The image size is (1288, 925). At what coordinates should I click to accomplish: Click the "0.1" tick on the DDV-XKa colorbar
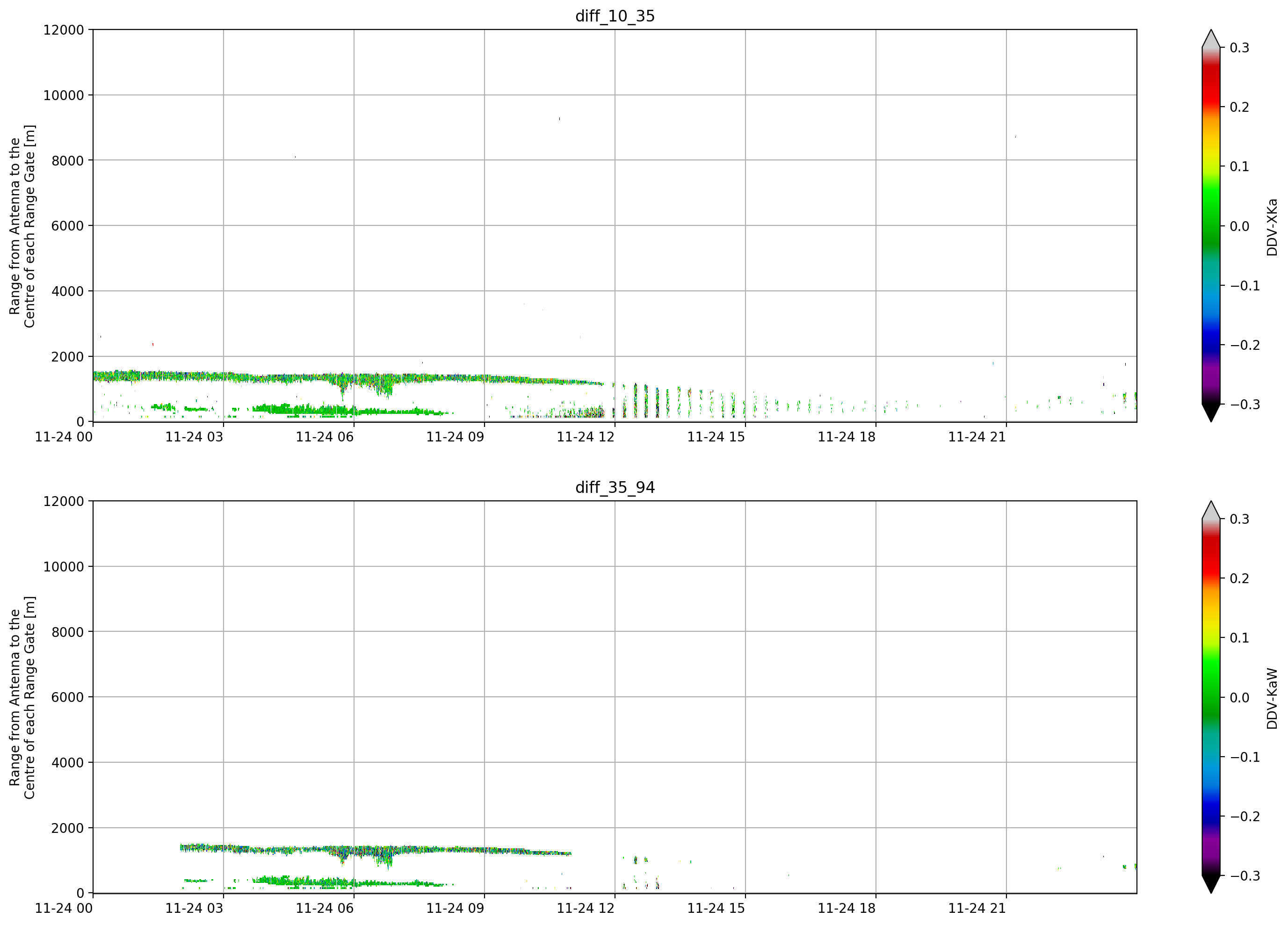click(x=1240, y=166)
